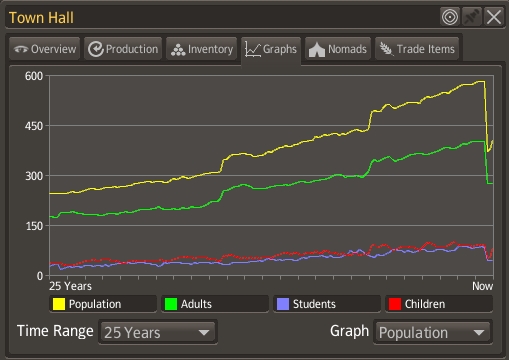Click the Children legend button
The height and width of the screenshot is (360, 509).
(439, 304)
